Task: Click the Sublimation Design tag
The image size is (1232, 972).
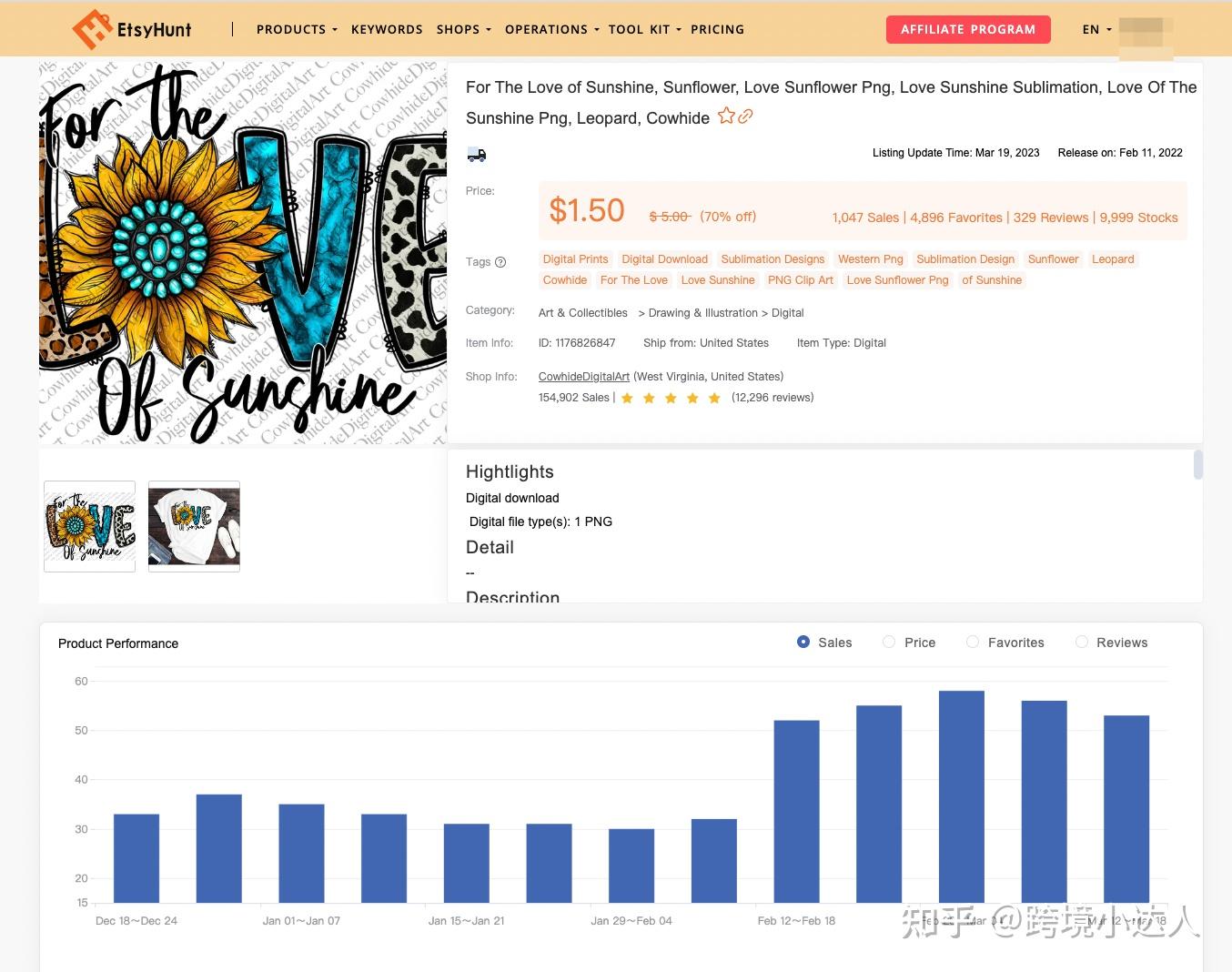Action: tap(965, 259)
